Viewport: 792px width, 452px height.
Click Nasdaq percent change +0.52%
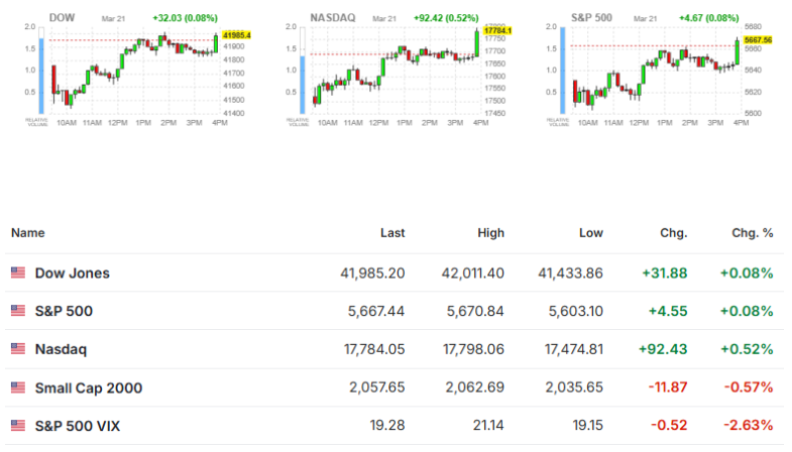pyautogui.click(x=747, y=349)
